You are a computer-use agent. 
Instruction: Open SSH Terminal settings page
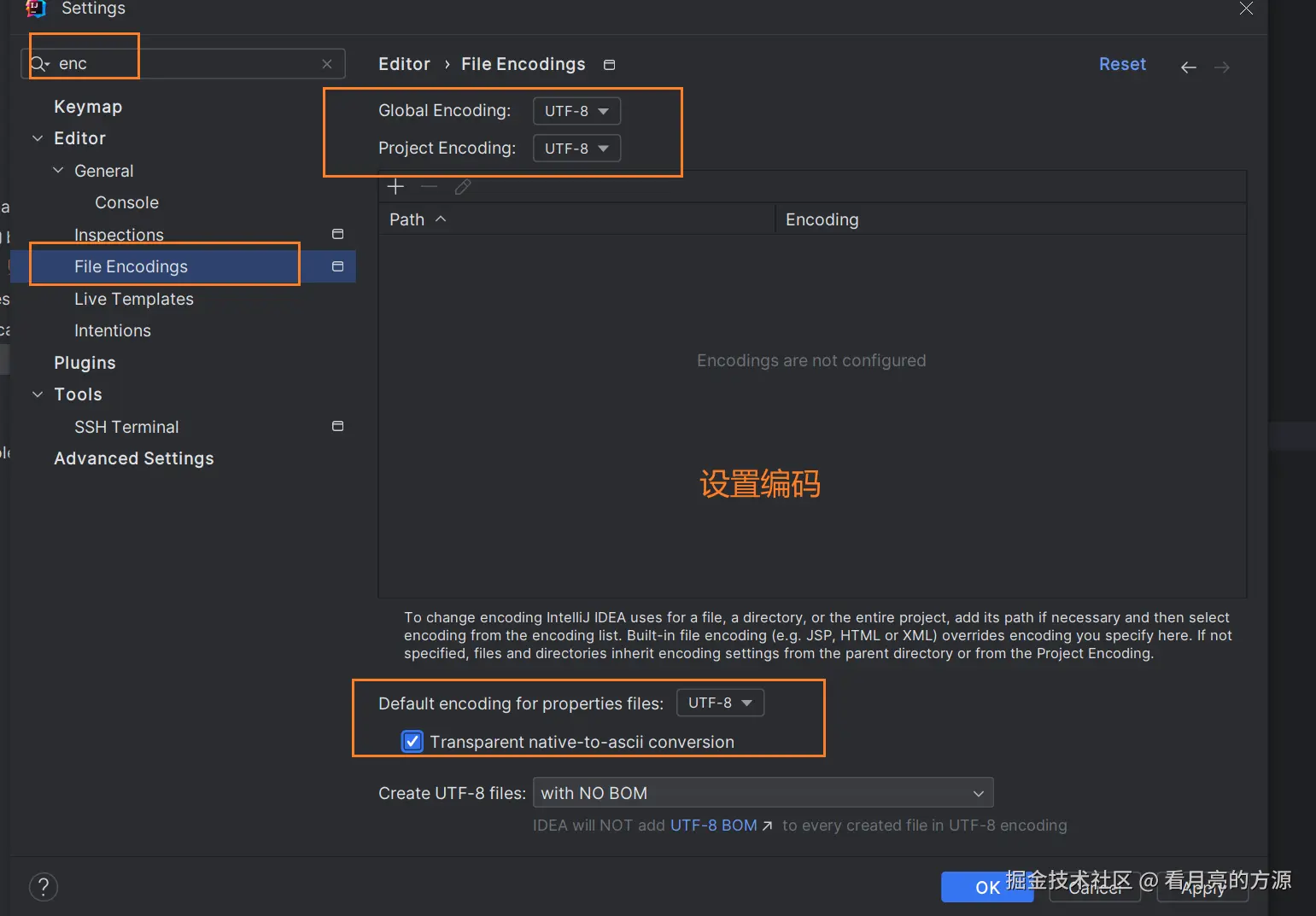click(x=126, y=427)
